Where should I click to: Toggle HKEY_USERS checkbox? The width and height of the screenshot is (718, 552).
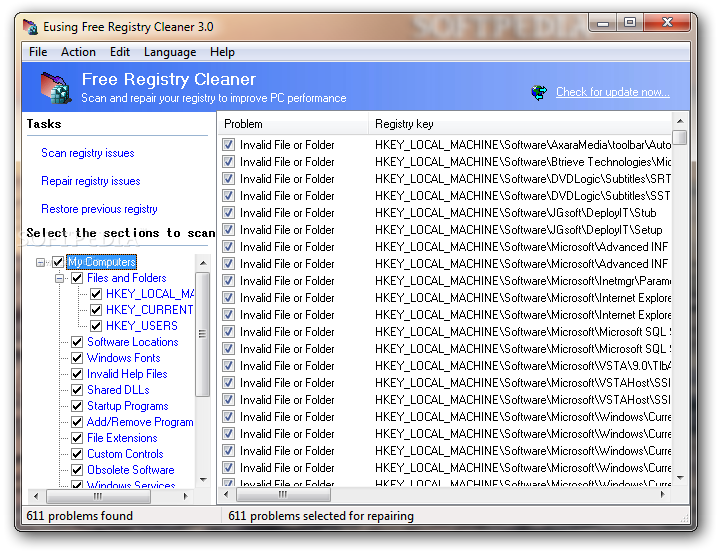click(96, 326)
